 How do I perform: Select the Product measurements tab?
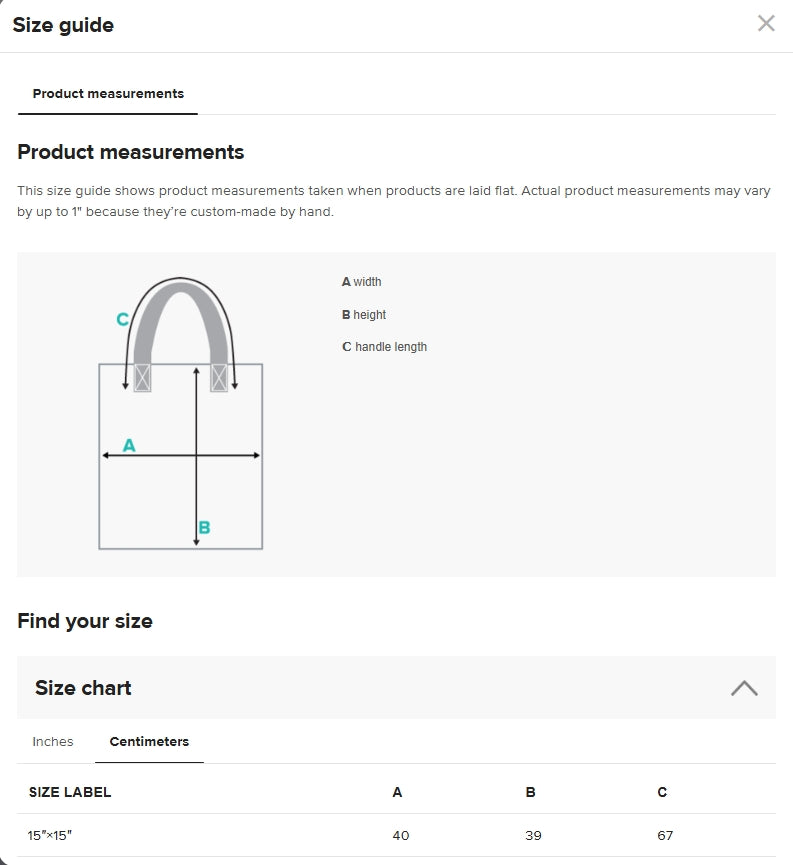tap(108, 94)
